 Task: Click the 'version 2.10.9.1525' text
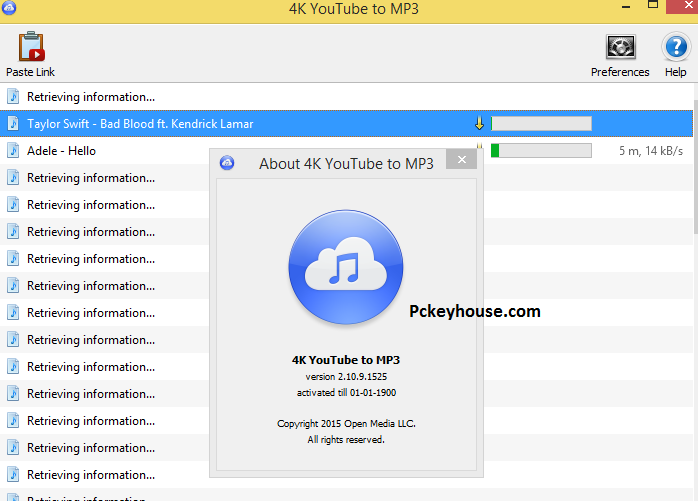(346, 377)
